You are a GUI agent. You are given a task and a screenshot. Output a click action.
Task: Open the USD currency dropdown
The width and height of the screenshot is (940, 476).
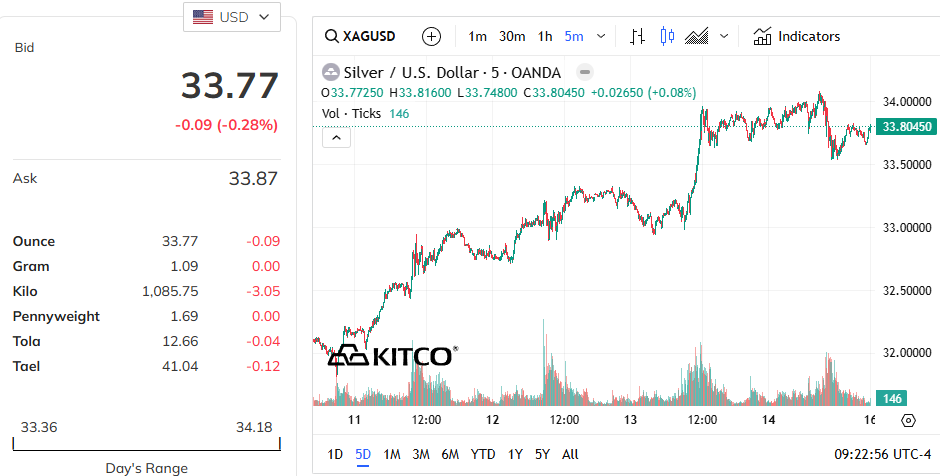click(231, 17)
